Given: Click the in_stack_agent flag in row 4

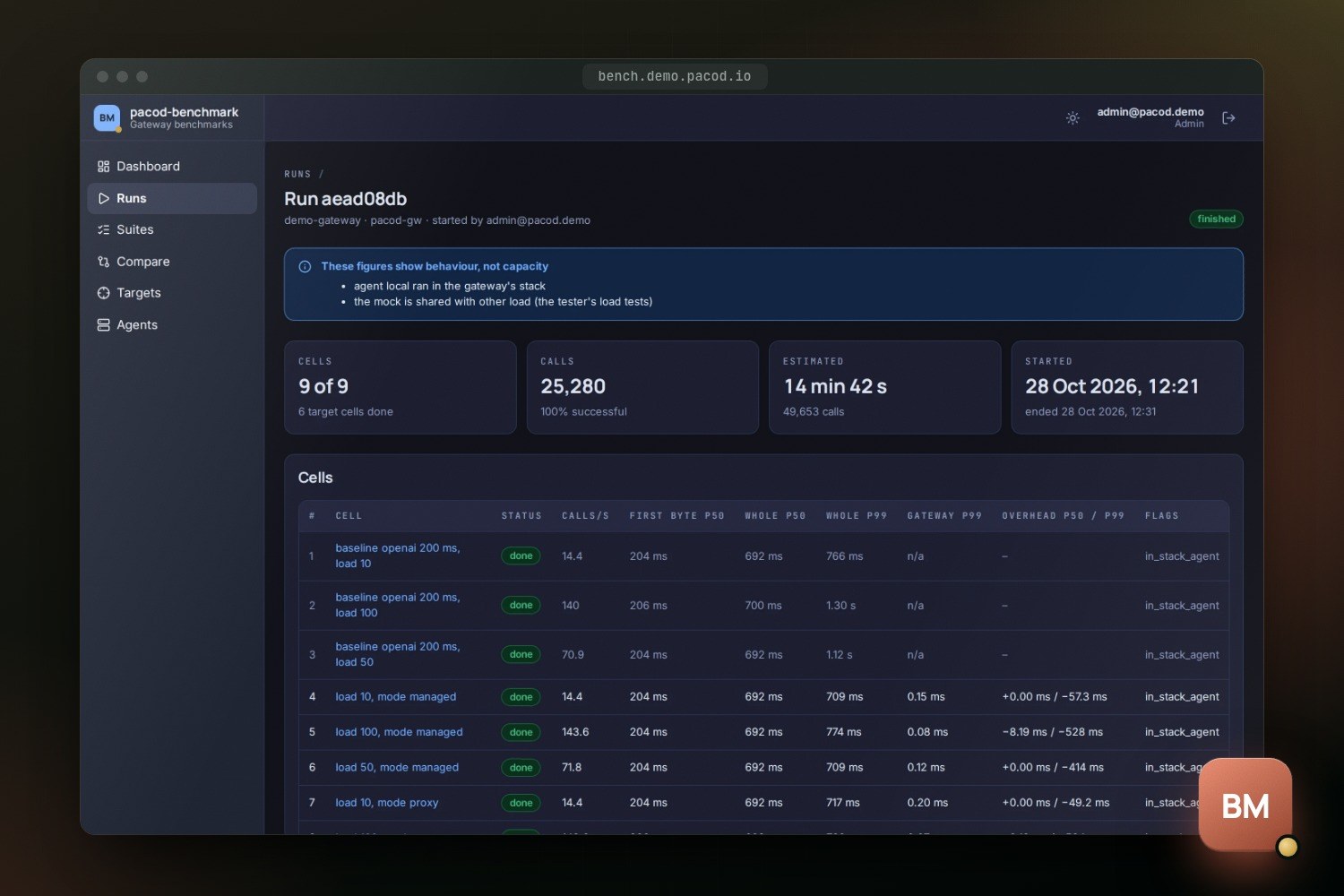Looking at the screenshot, I should [1182, 696].
